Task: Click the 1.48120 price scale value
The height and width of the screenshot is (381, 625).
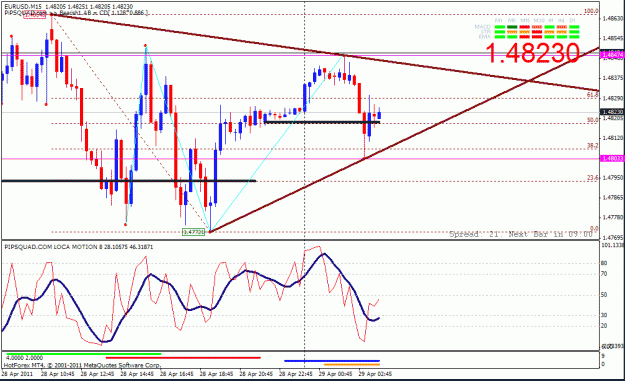Action: (x=613, y=138)
